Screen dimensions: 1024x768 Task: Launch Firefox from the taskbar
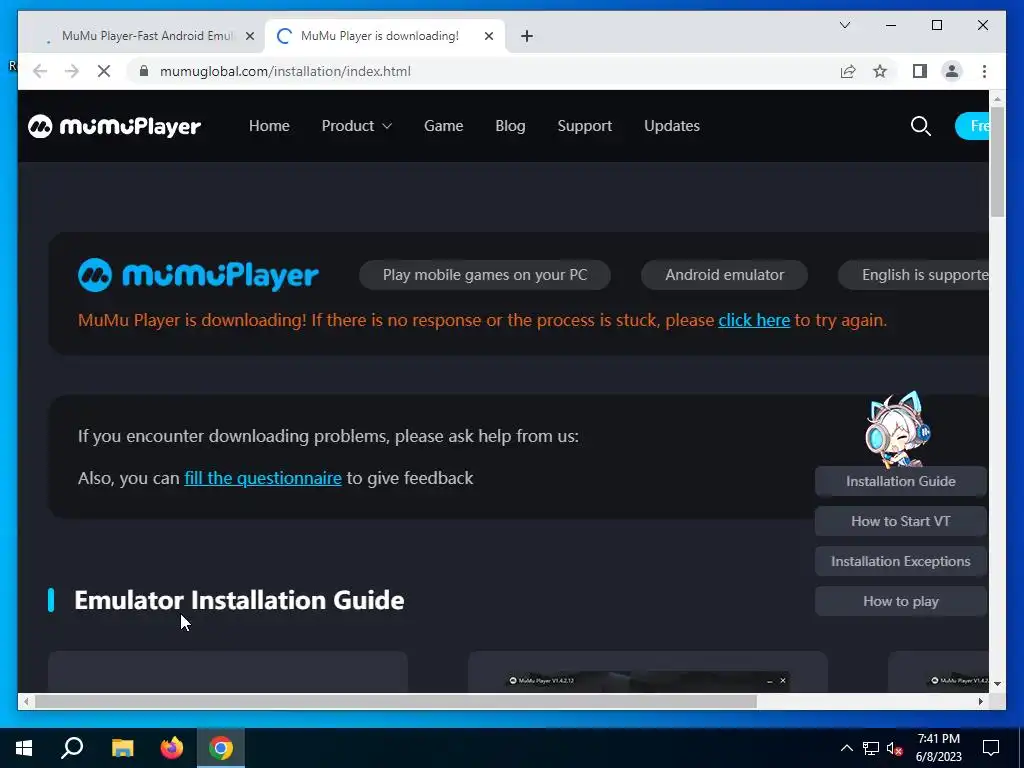172,748
